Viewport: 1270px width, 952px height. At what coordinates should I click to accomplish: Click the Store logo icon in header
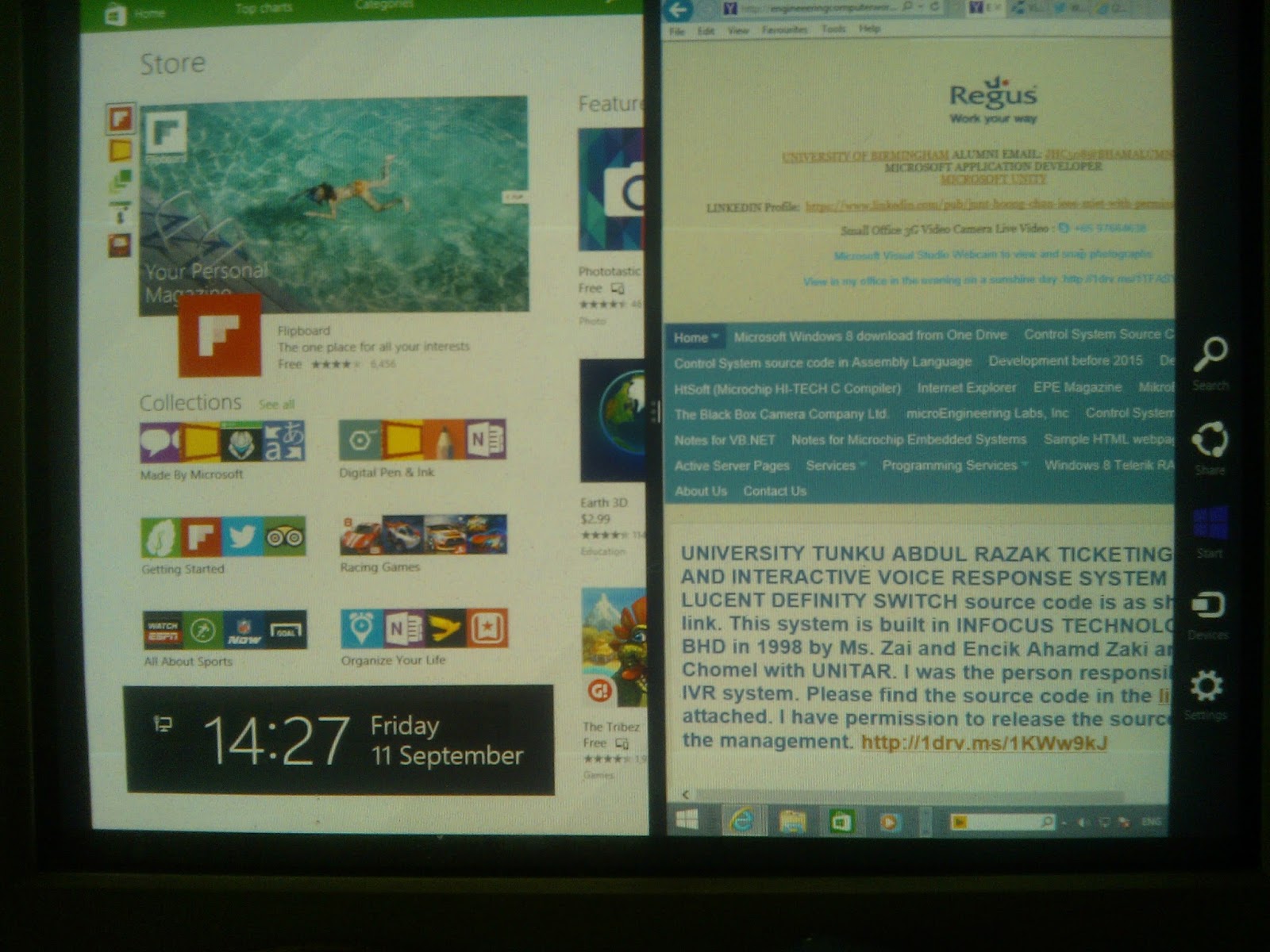pos(115,14)
